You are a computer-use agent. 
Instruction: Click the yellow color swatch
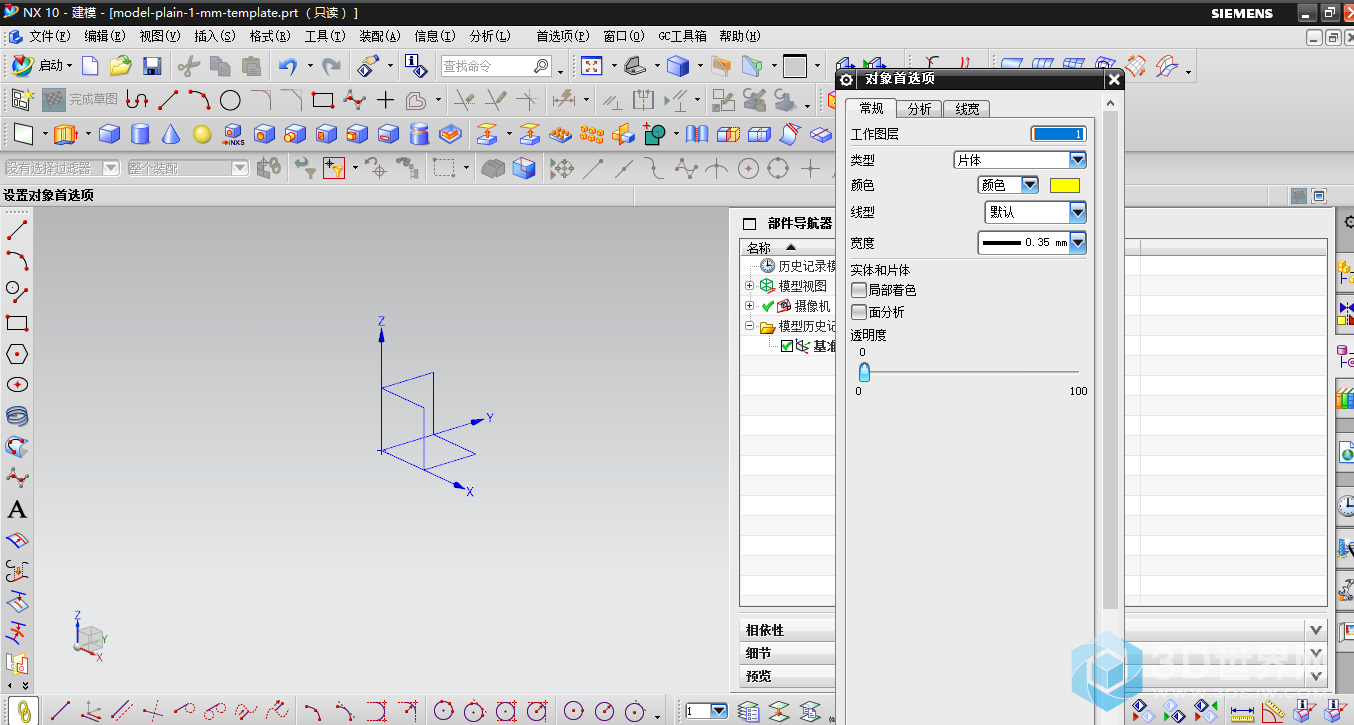tap(1065, 185)
